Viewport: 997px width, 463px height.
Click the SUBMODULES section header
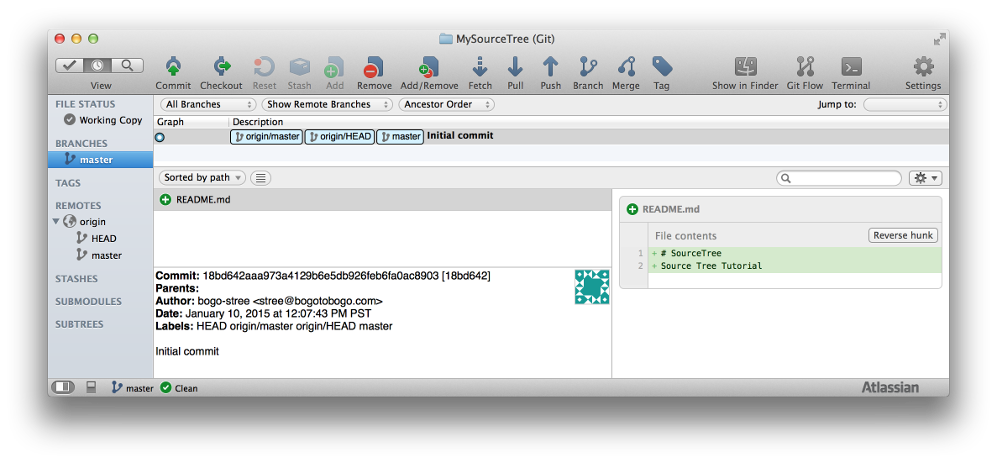pyautogui.click(x=88, y=301)
